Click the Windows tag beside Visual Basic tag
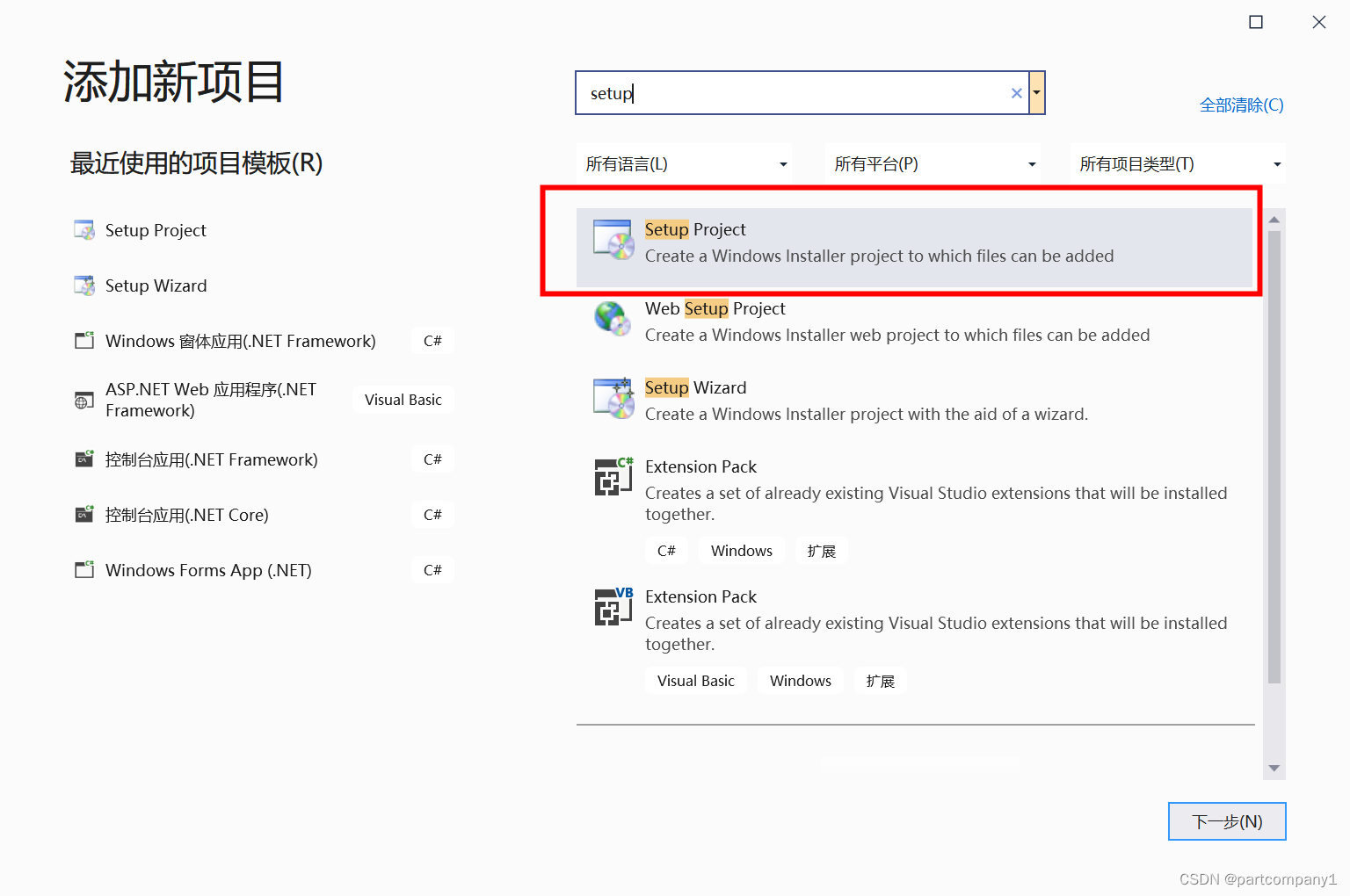The width and height of the screenshot is (1350, 896). pyautogui.click(x=801, y=681)
